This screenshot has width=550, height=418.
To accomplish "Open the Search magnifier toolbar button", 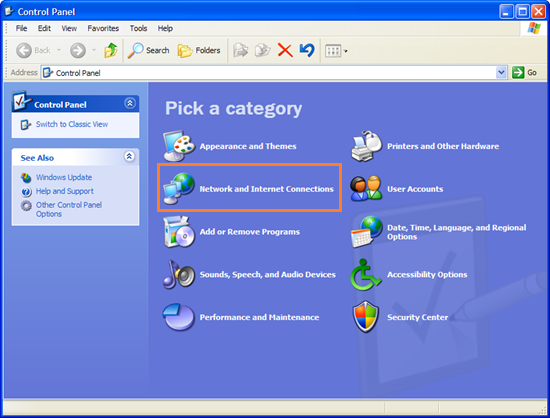I will coord(148,50).
